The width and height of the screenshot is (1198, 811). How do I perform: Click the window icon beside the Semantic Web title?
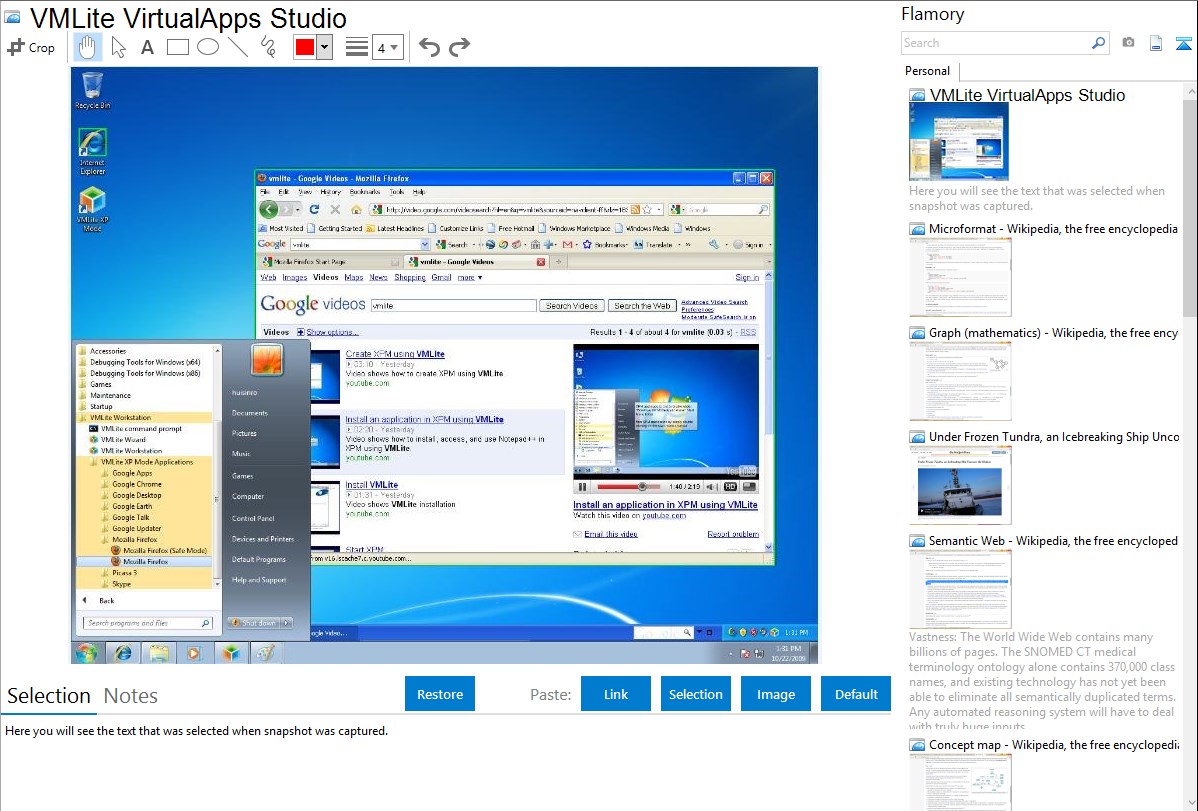click(917, 541)
